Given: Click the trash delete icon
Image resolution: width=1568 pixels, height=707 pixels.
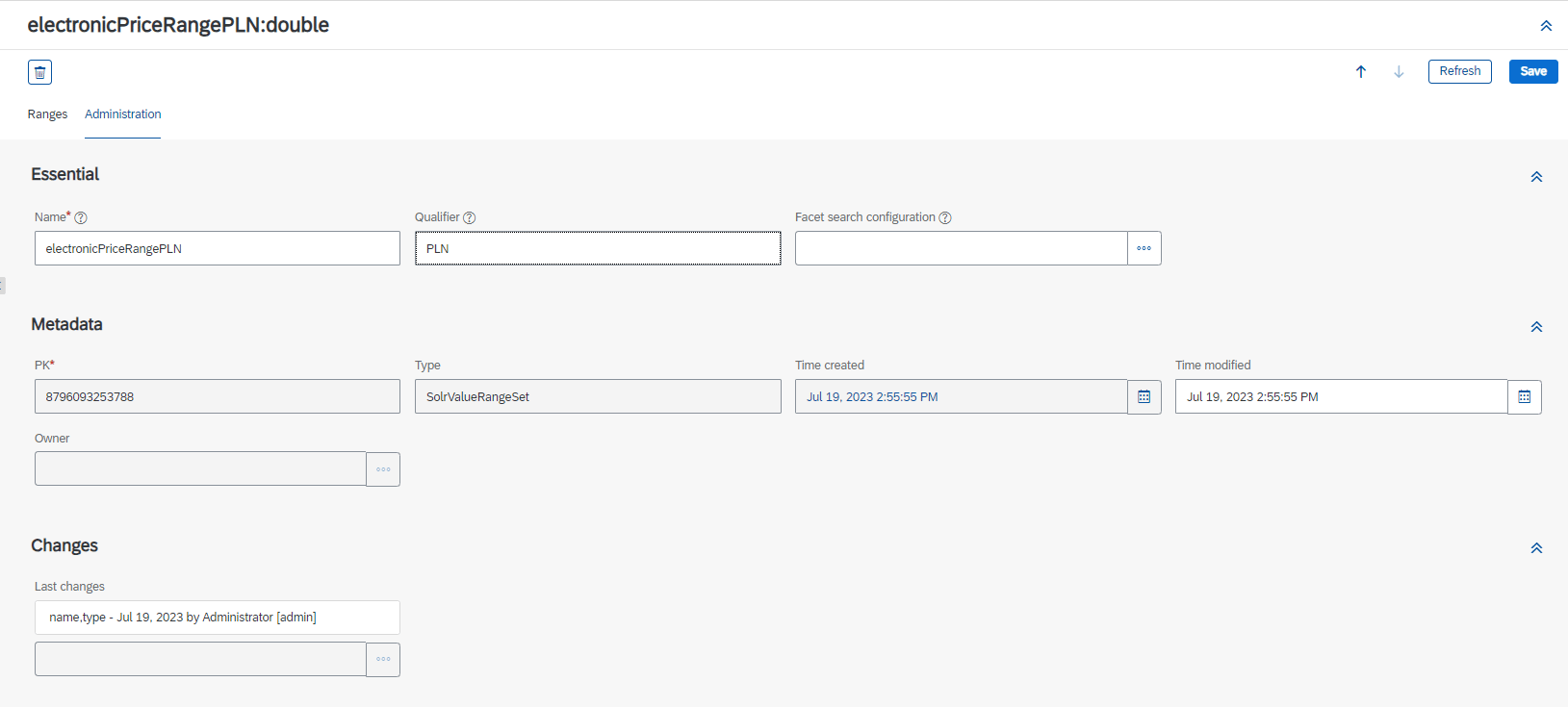Looking at the screenshot, I should point(39,72).
